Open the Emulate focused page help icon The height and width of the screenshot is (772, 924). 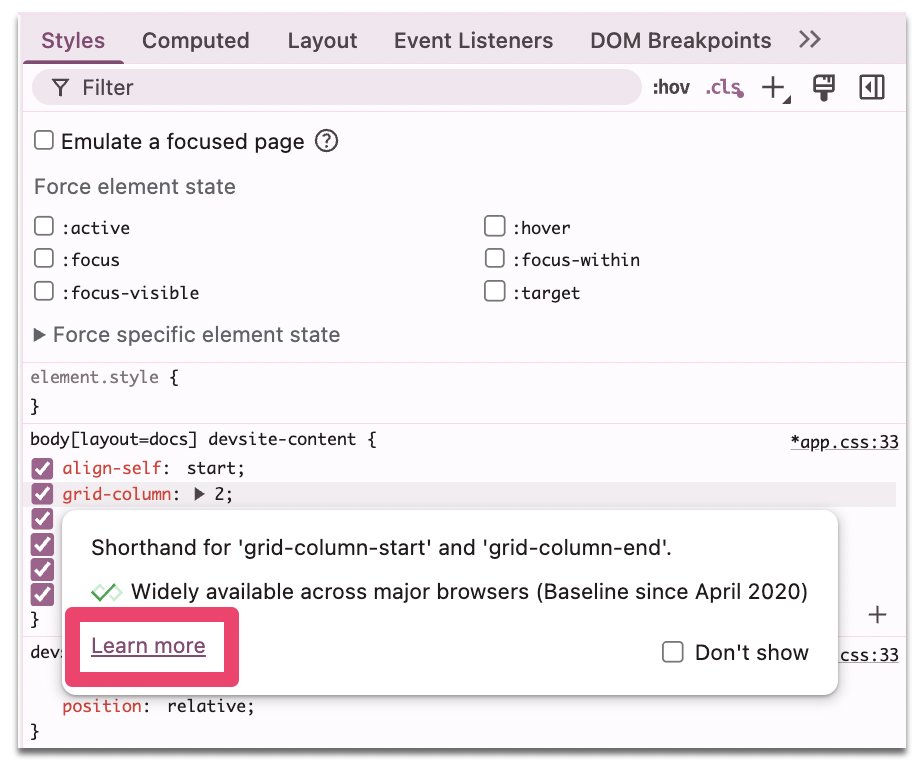point(326,141)
